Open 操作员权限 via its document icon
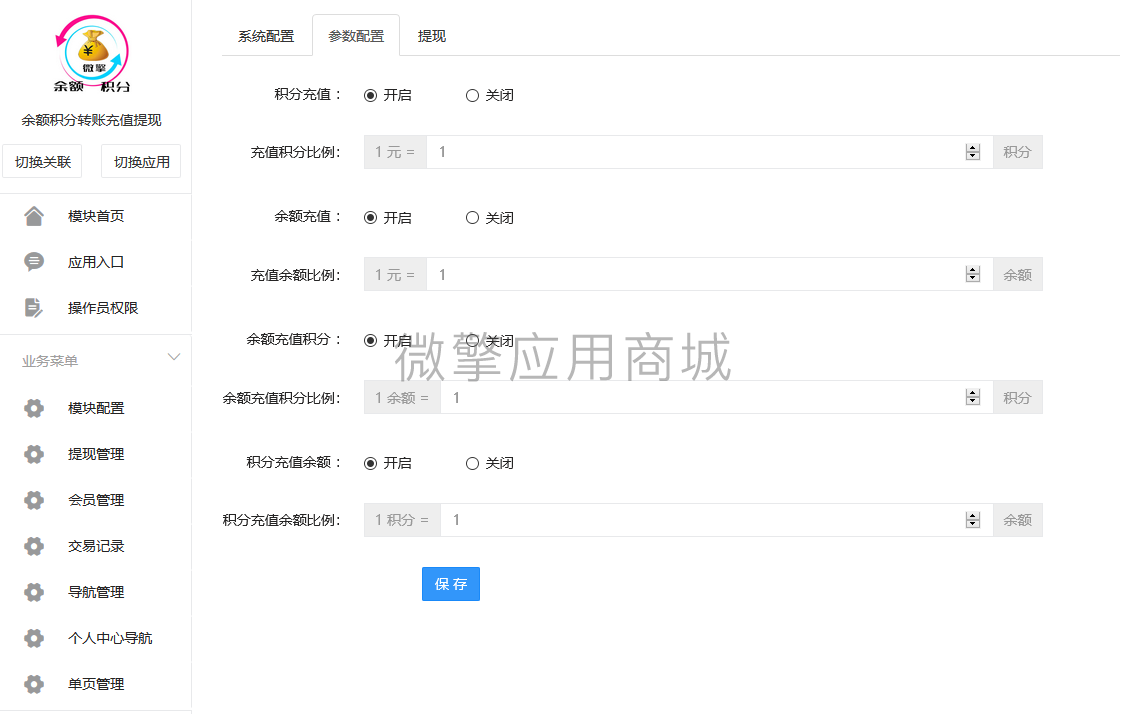The width and height of the screenshot is (1124, 714). pos(34,307)
